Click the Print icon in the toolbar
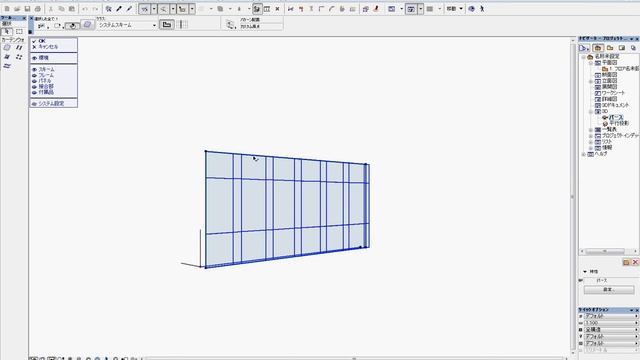 point(38,9)
